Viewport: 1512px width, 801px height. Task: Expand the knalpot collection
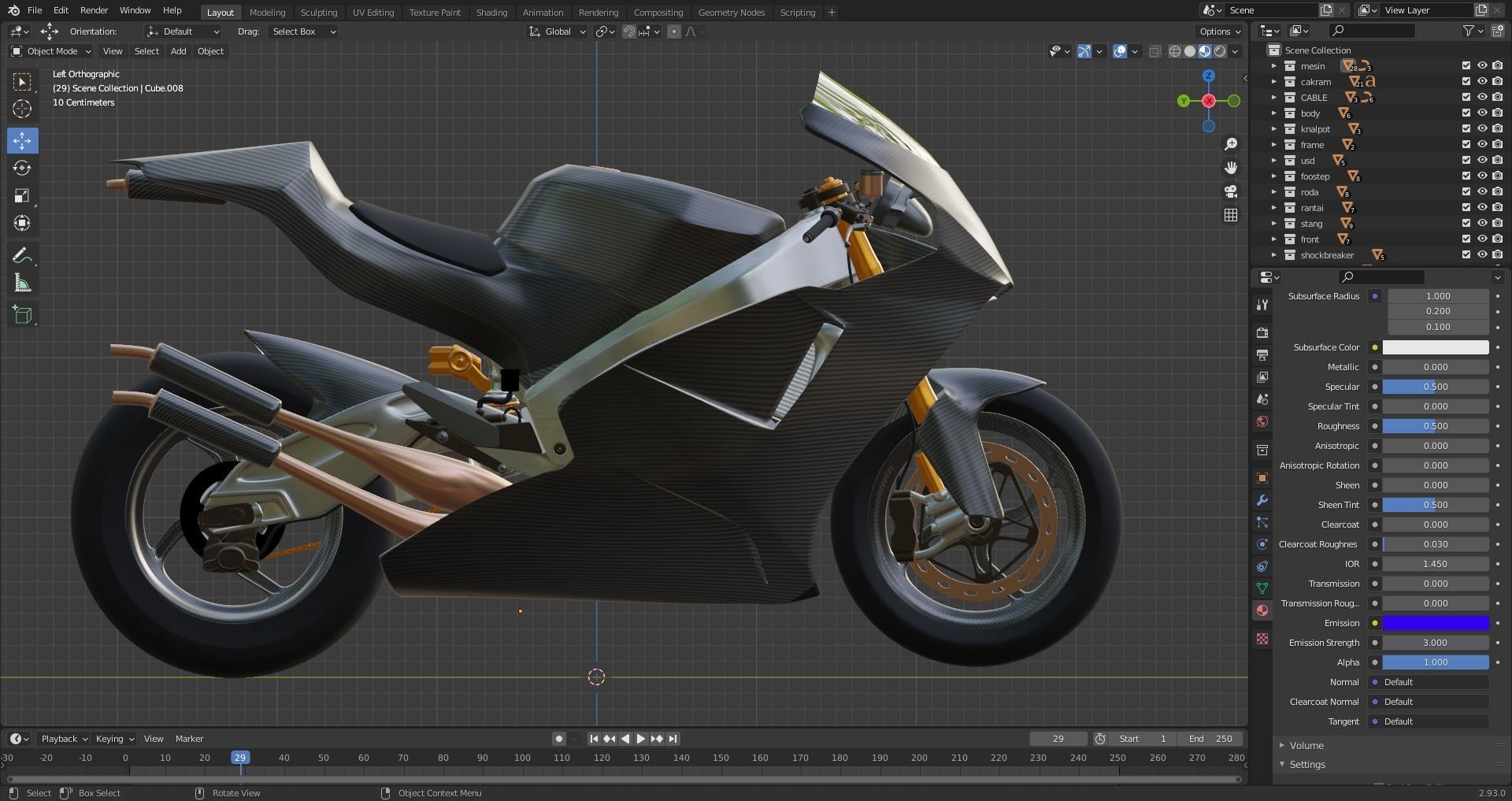(x=1274, y=129)
